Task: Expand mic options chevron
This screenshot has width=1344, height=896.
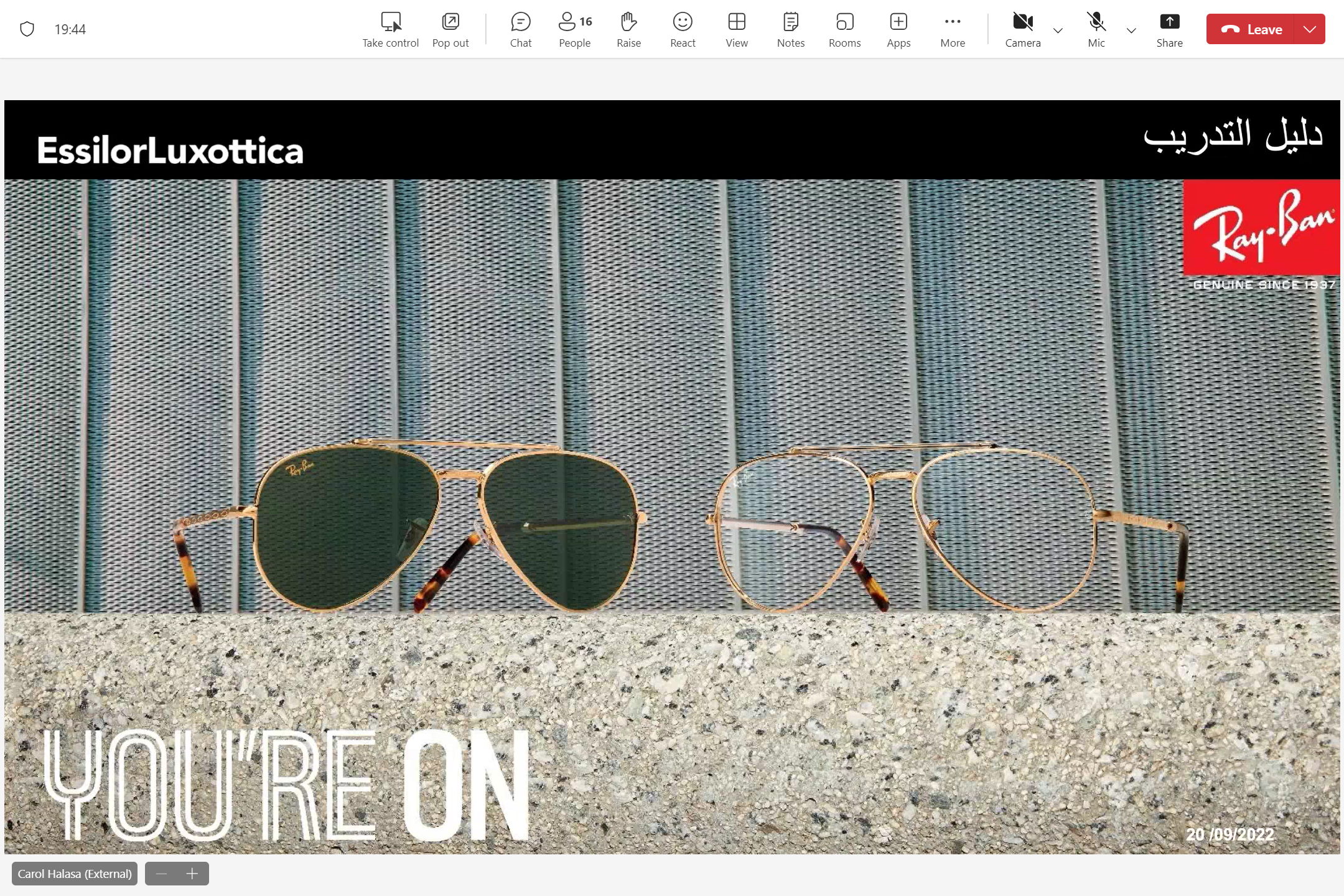Action: point(1131,30)
